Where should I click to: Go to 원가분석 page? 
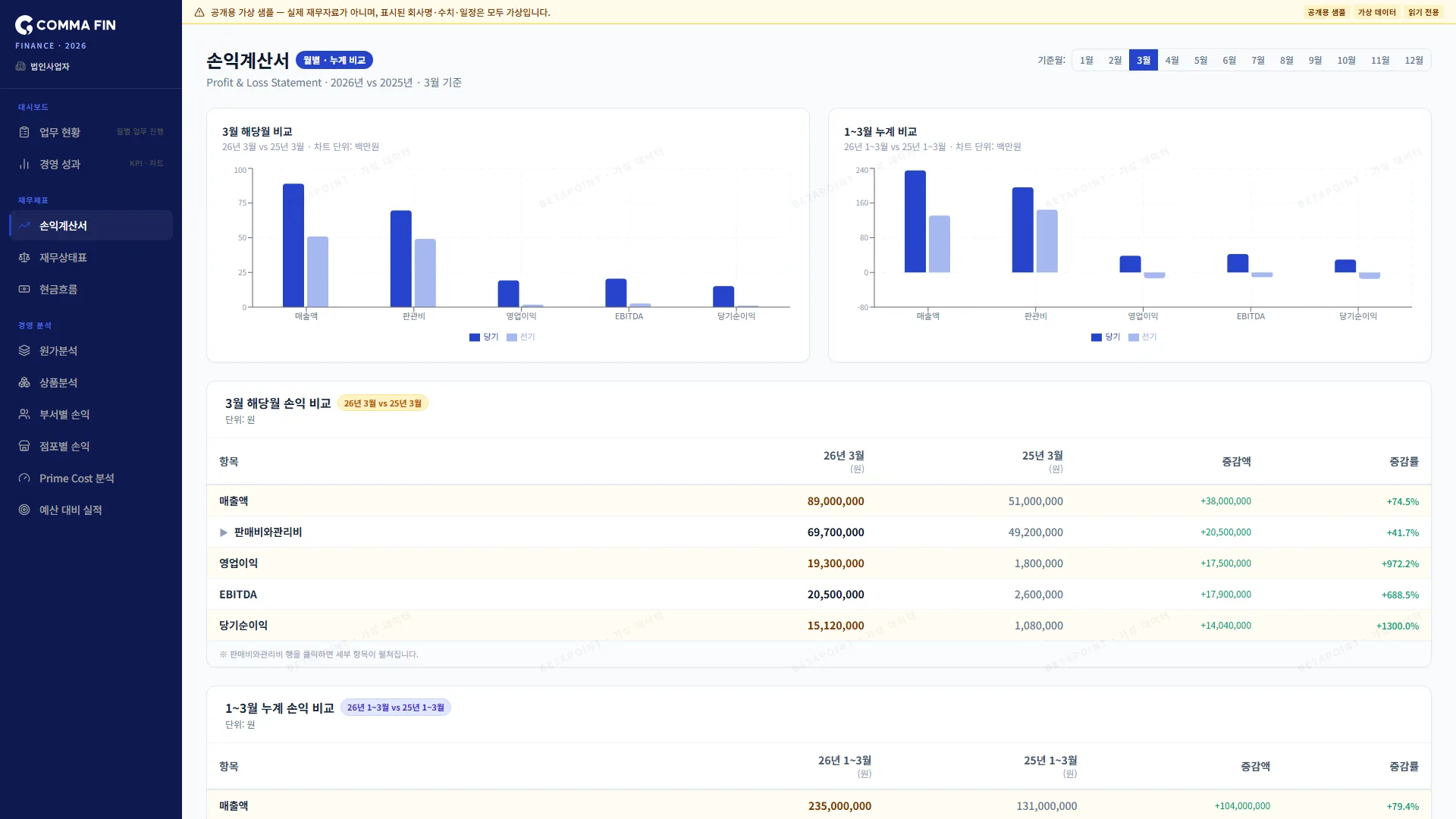click(91, 350)
